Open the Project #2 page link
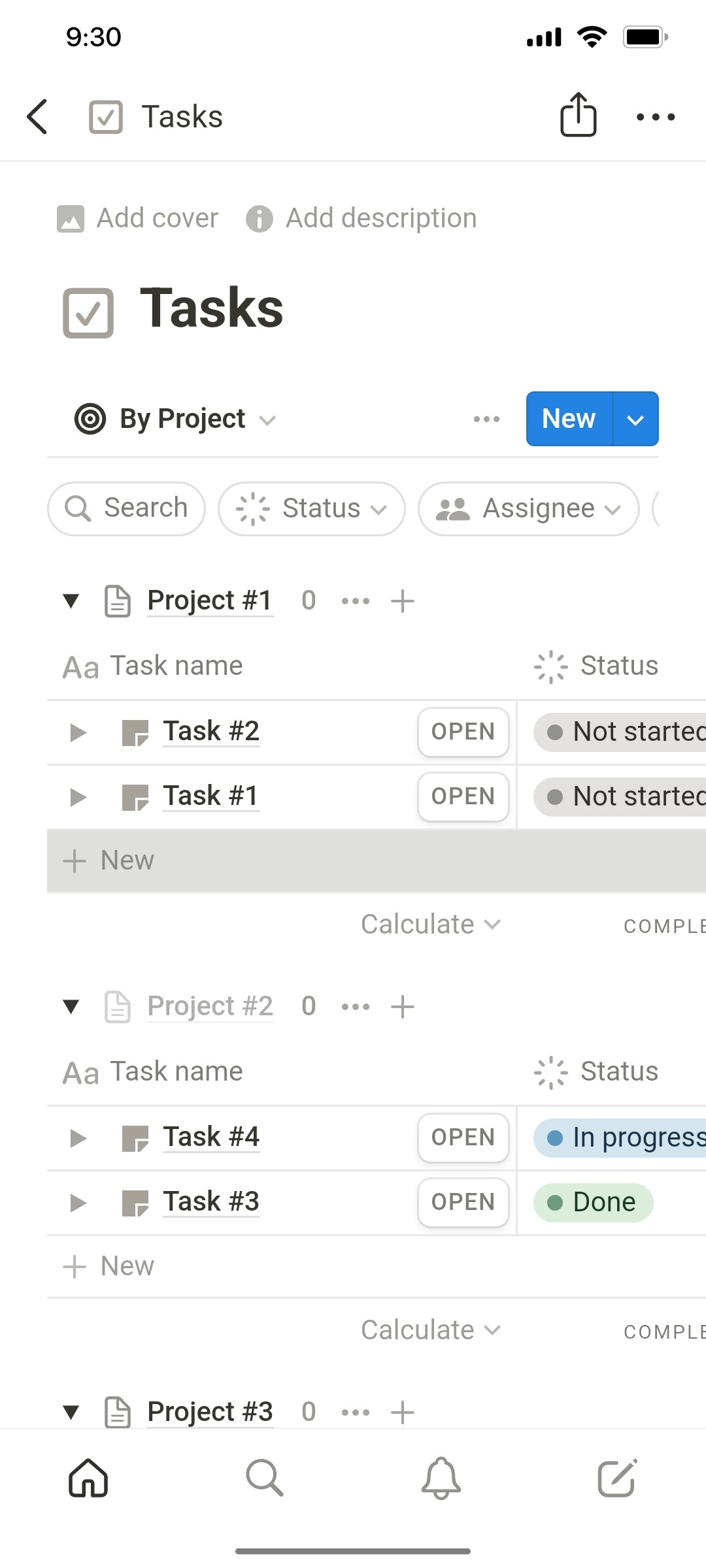 click(x=210, y=1006)
